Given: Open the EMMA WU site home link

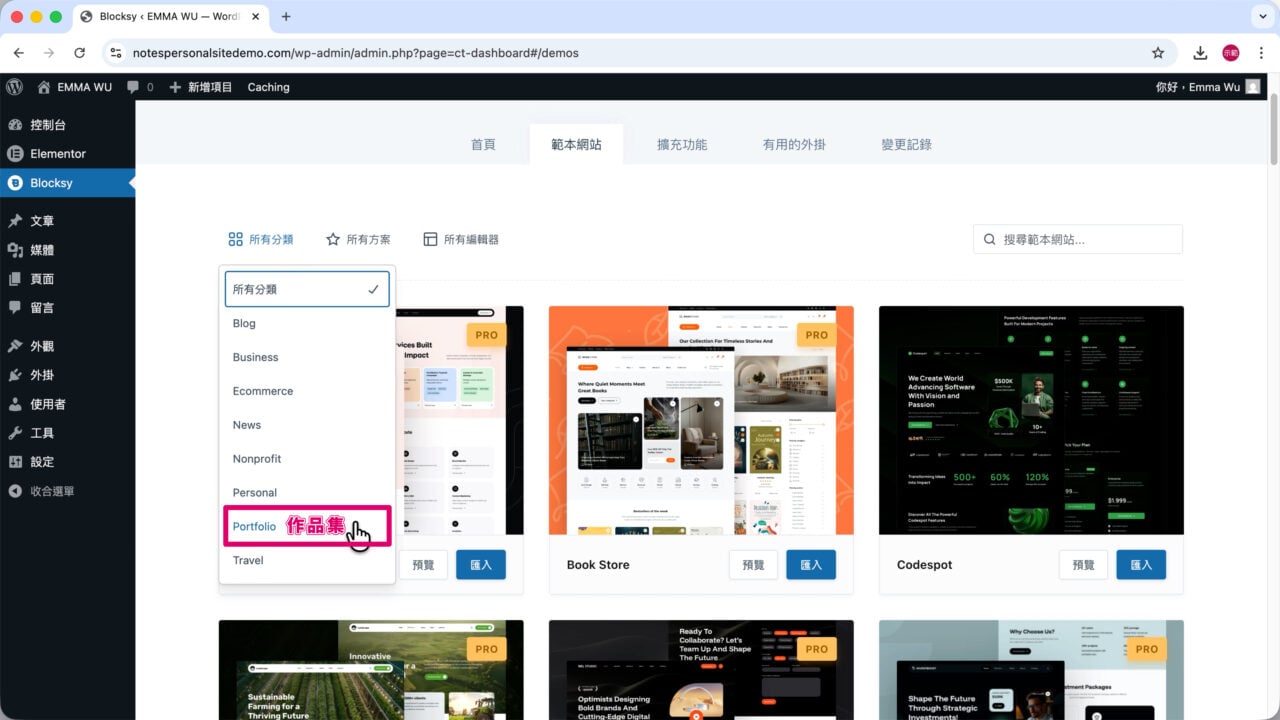Looking at the screenshot, I should coord(74,87).
